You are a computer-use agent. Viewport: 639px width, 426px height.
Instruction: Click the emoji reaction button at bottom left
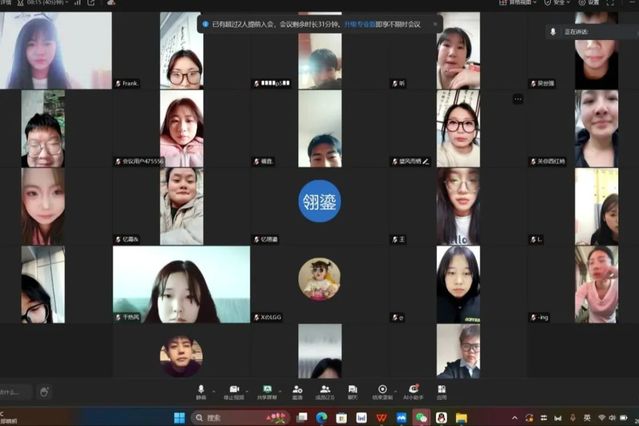tap(44, 392)
